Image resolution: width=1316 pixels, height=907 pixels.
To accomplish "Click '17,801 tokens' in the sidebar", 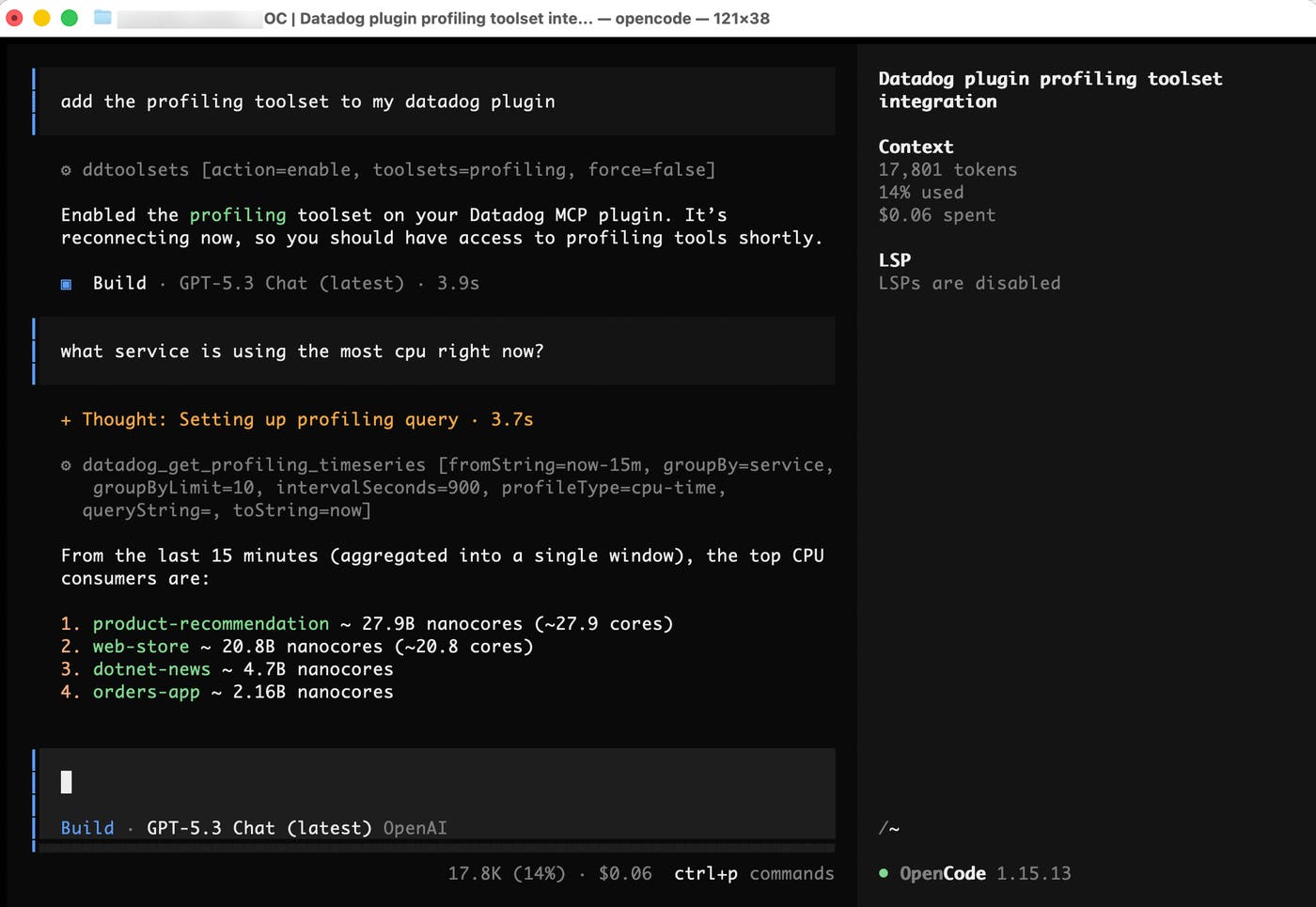I will pos(948,170).
